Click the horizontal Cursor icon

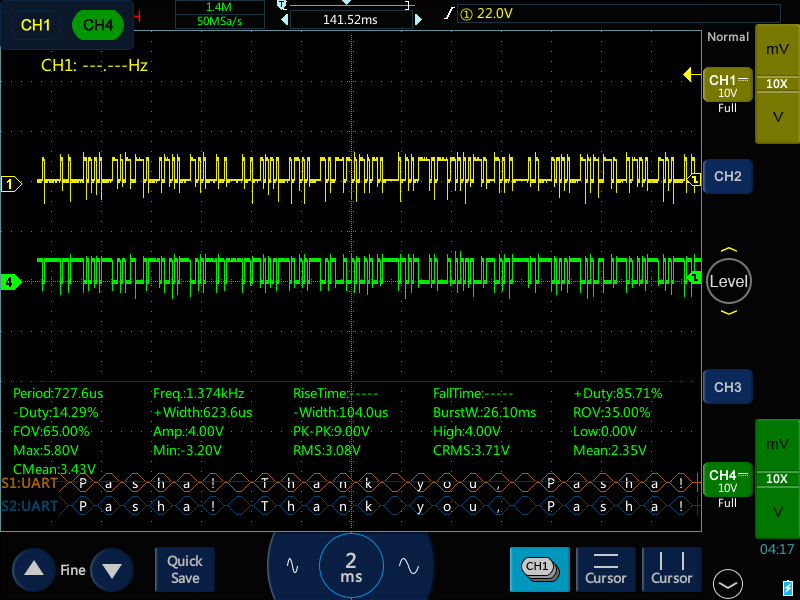(x=606, y=569)
